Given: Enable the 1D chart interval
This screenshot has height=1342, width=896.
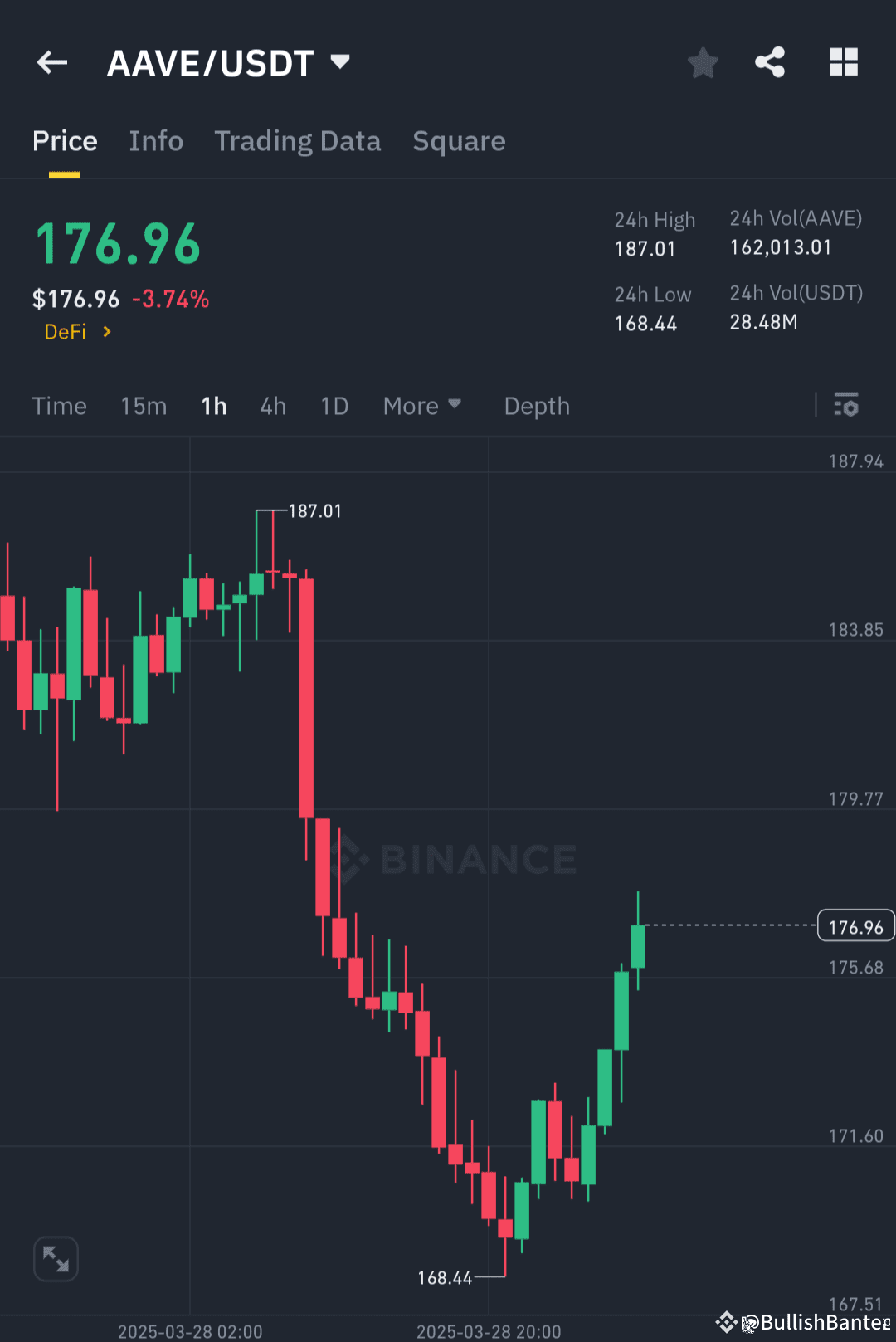Looking at the screenshot, I should [x=334, y=406].
